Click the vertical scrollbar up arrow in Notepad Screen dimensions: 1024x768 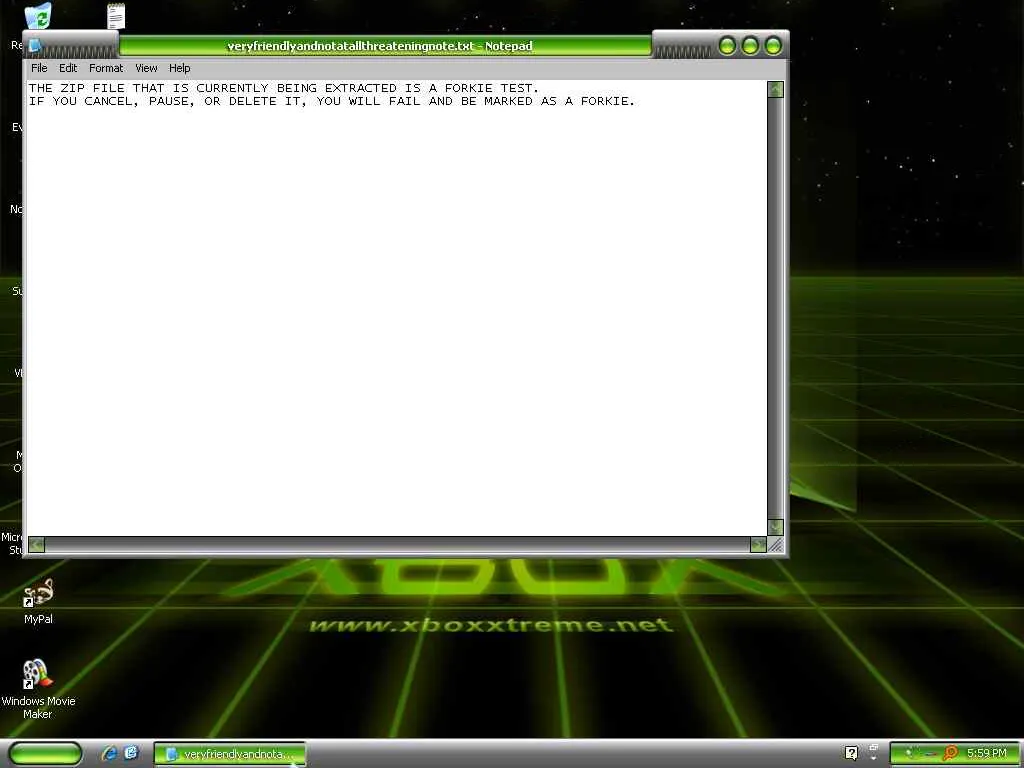pos(775,89)
